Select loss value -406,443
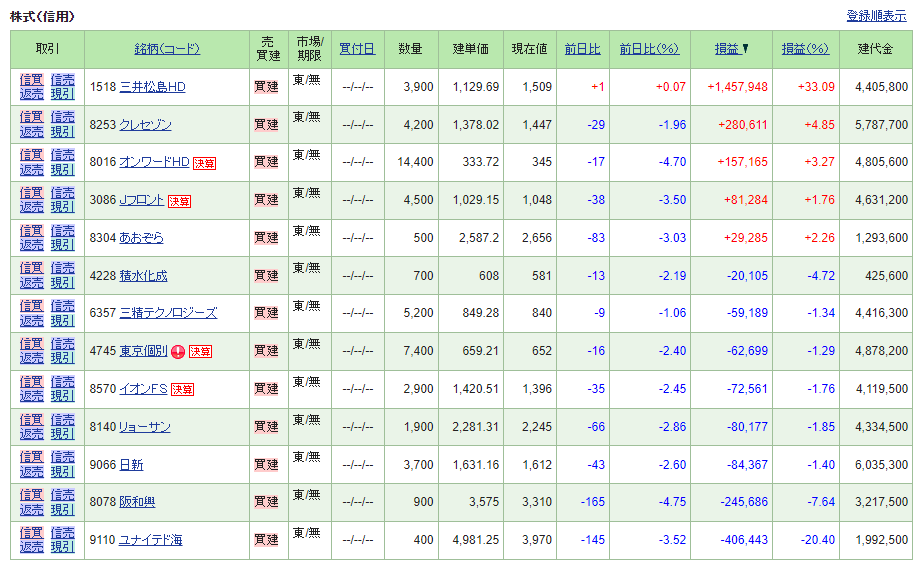This screenshot has height=565, width=913. pyautogui.click(x=744, y=540)
